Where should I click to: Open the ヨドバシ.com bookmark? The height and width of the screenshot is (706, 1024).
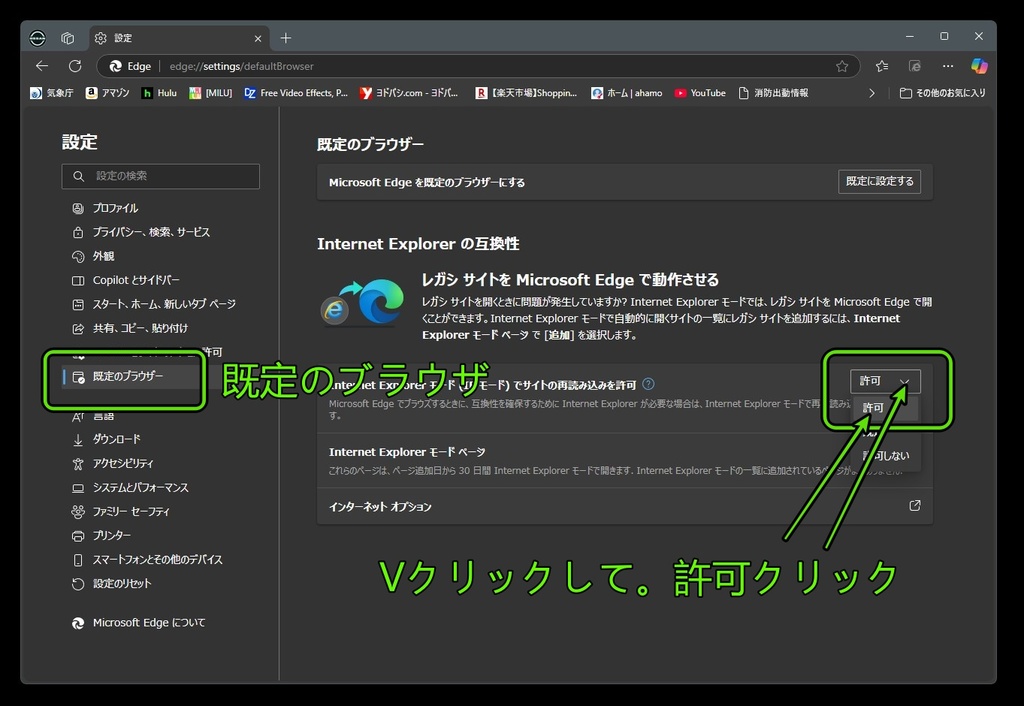[x=409, y=93]
